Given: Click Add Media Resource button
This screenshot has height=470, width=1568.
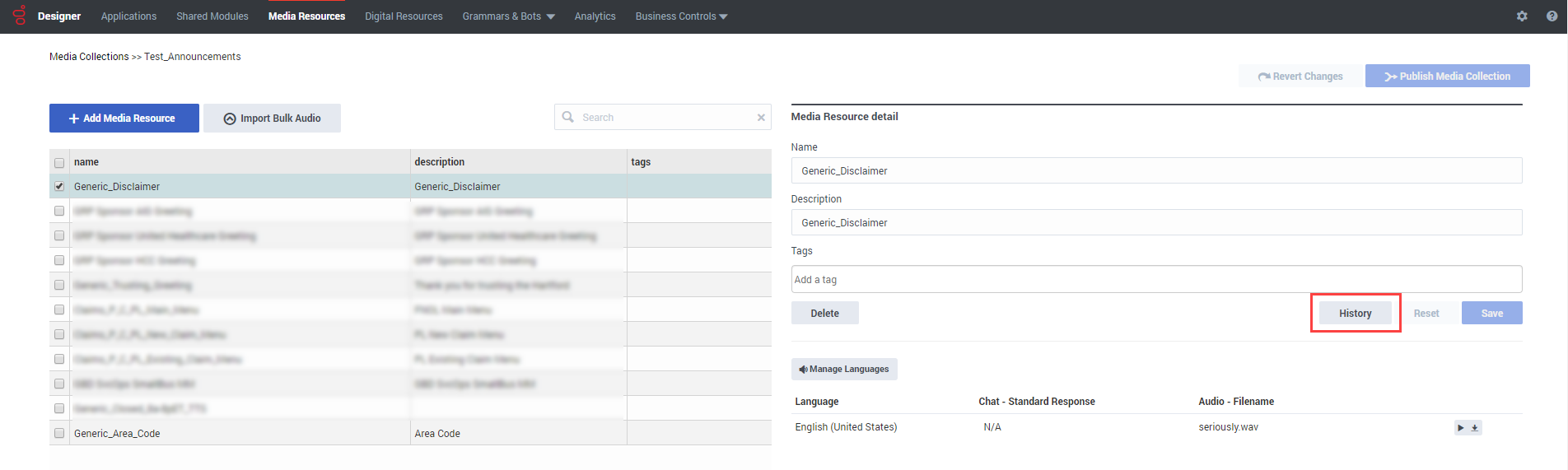Looking at the screenshot, I should [x=124, y=119].
